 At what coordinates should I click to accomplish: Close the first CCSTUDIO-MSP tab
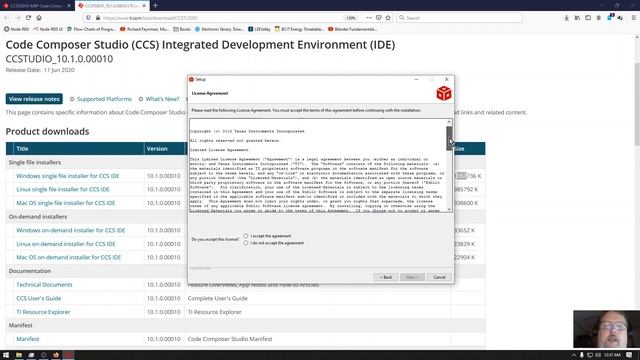pyautogui.click(x=69, y=6)
